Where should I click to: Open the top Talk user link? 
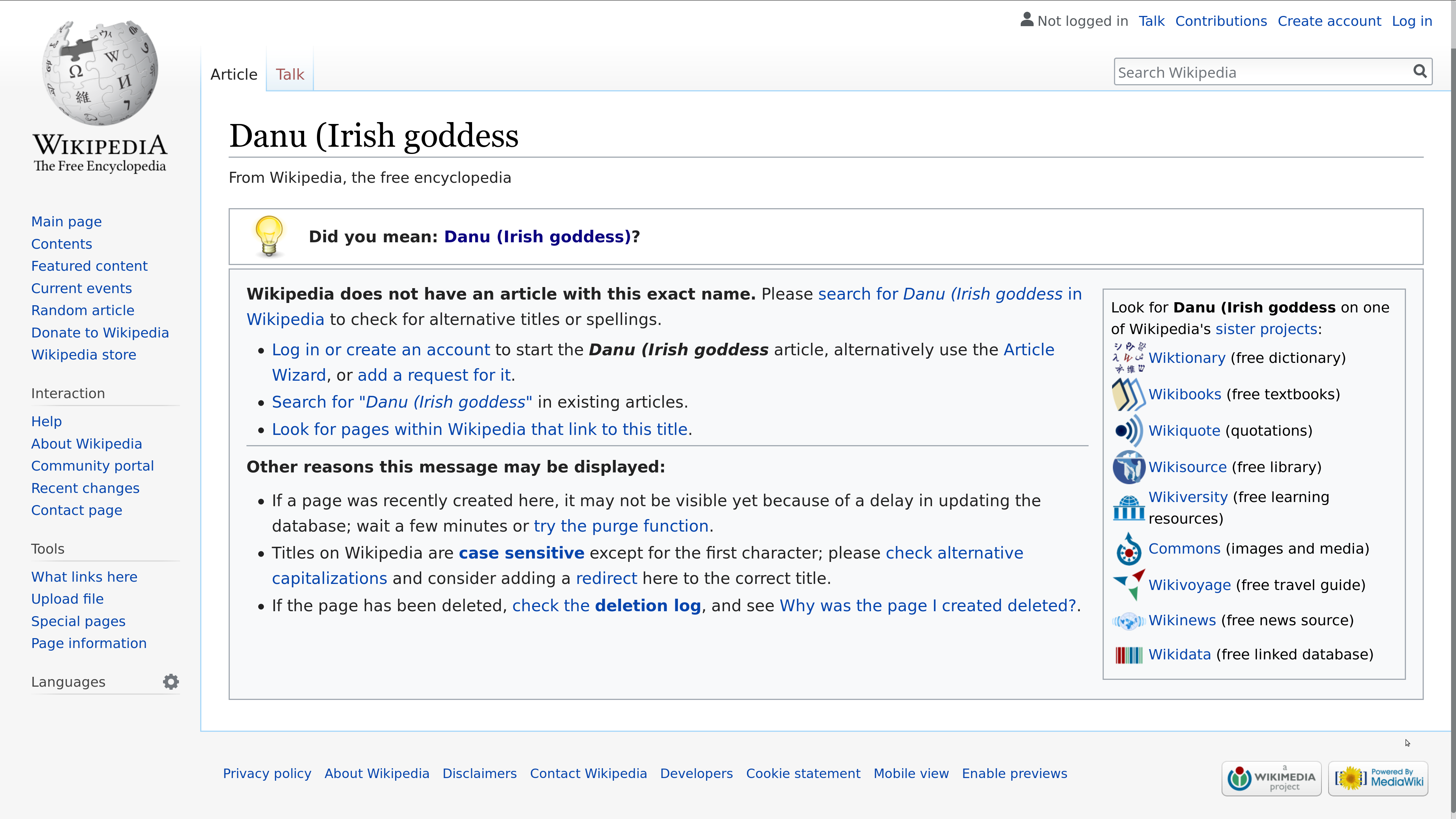1152,21
